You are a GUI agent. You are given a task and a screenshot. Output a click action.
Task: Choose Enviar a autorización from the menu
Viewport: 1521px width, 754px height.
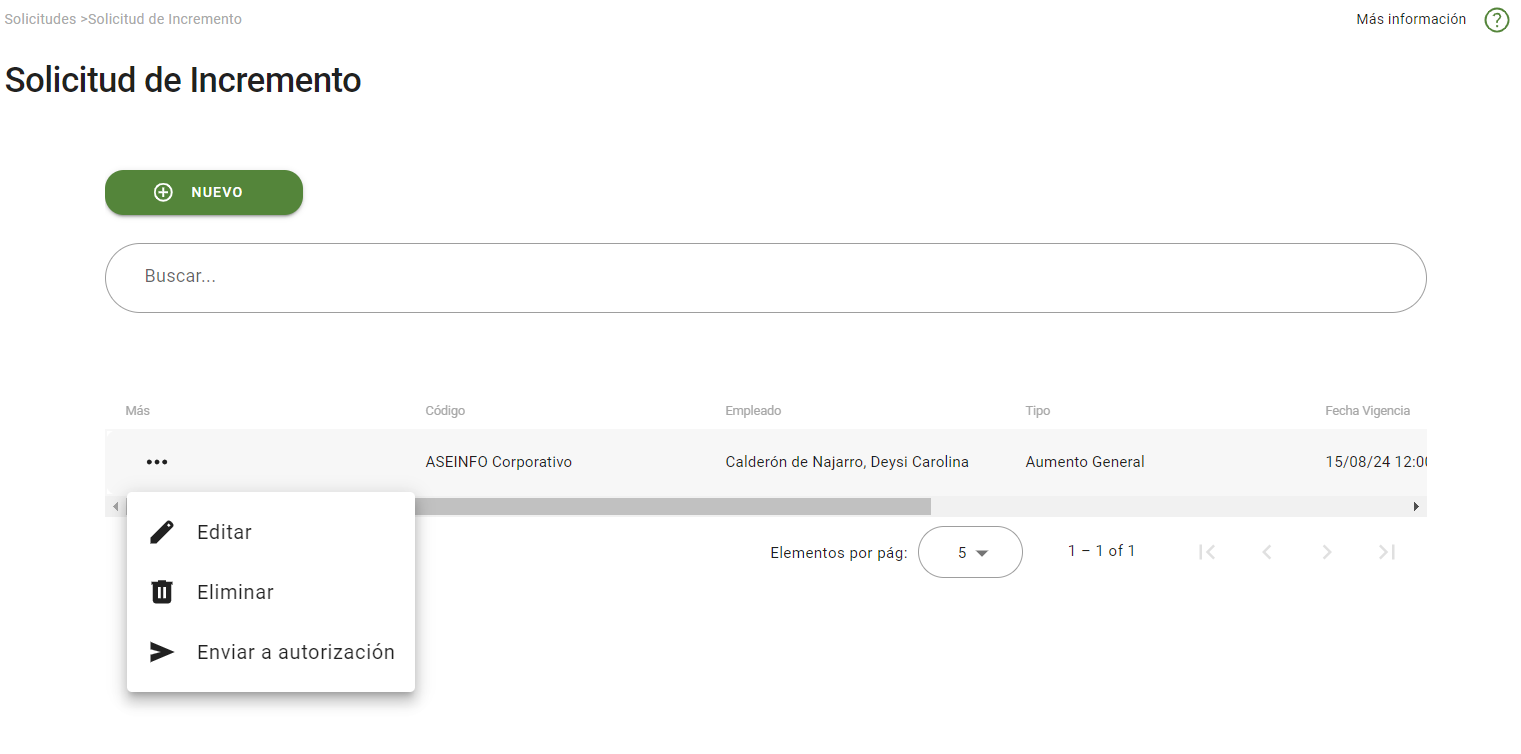pos(295,651)
